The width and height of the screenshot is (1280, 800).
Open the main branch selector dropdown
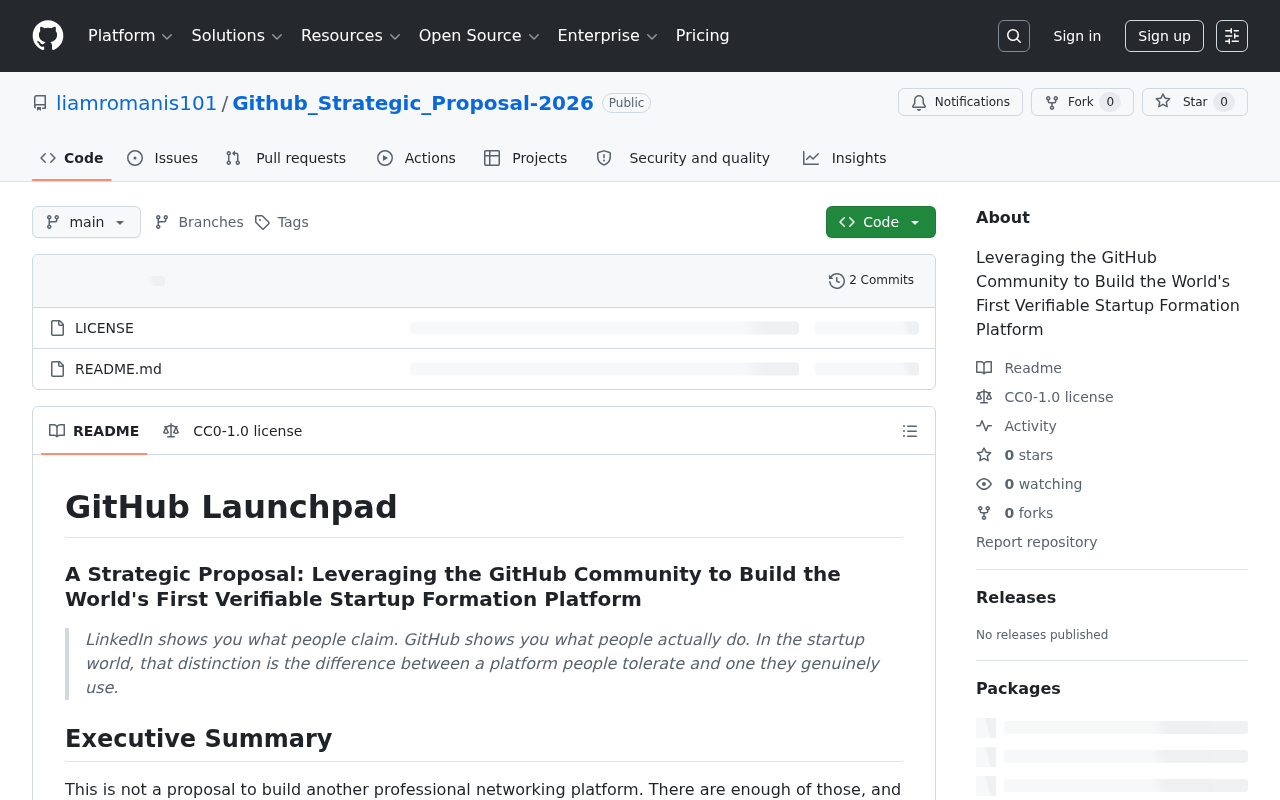pos(86,222)
